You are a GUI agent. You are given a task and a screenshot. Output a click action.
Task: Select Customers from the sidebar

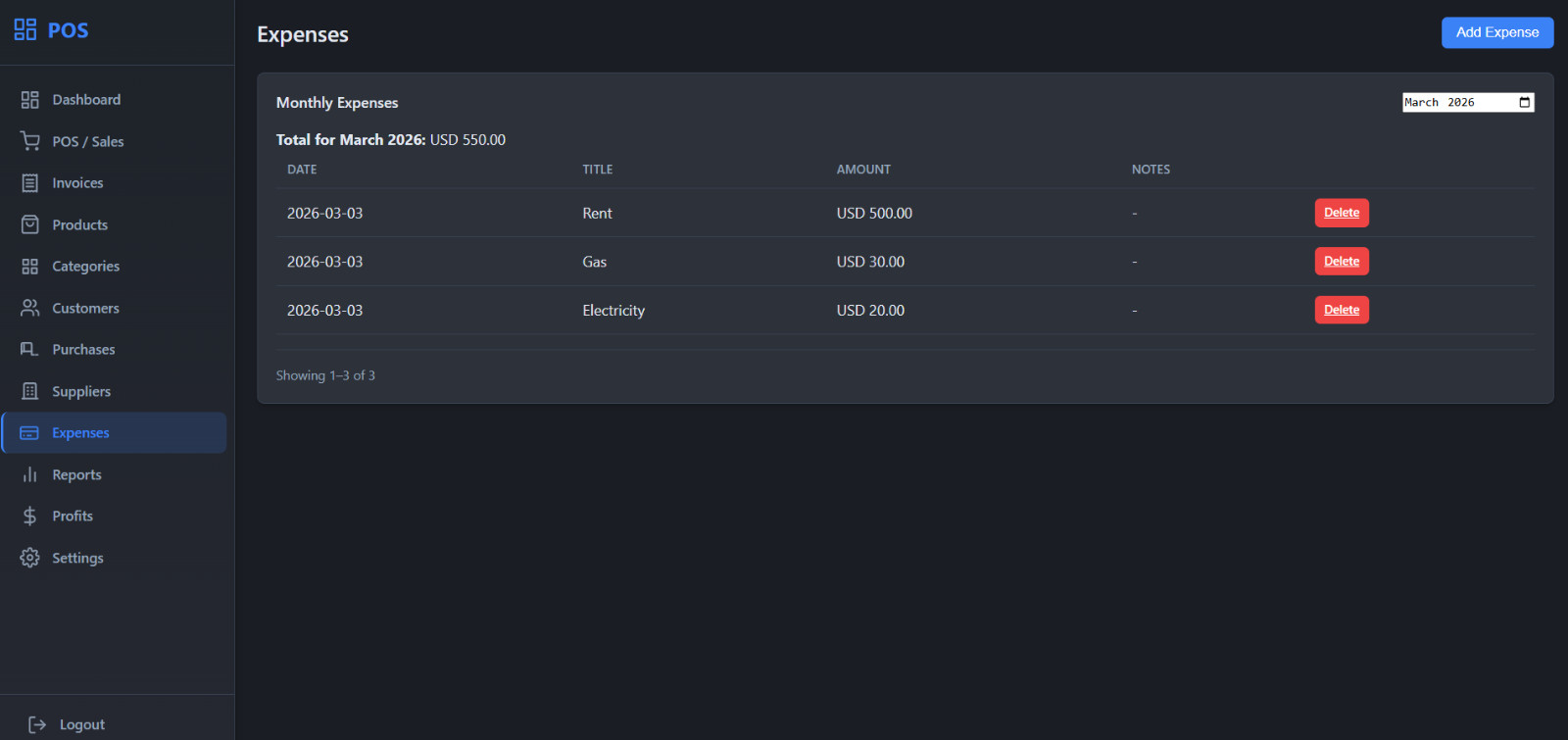click(114, 308)
